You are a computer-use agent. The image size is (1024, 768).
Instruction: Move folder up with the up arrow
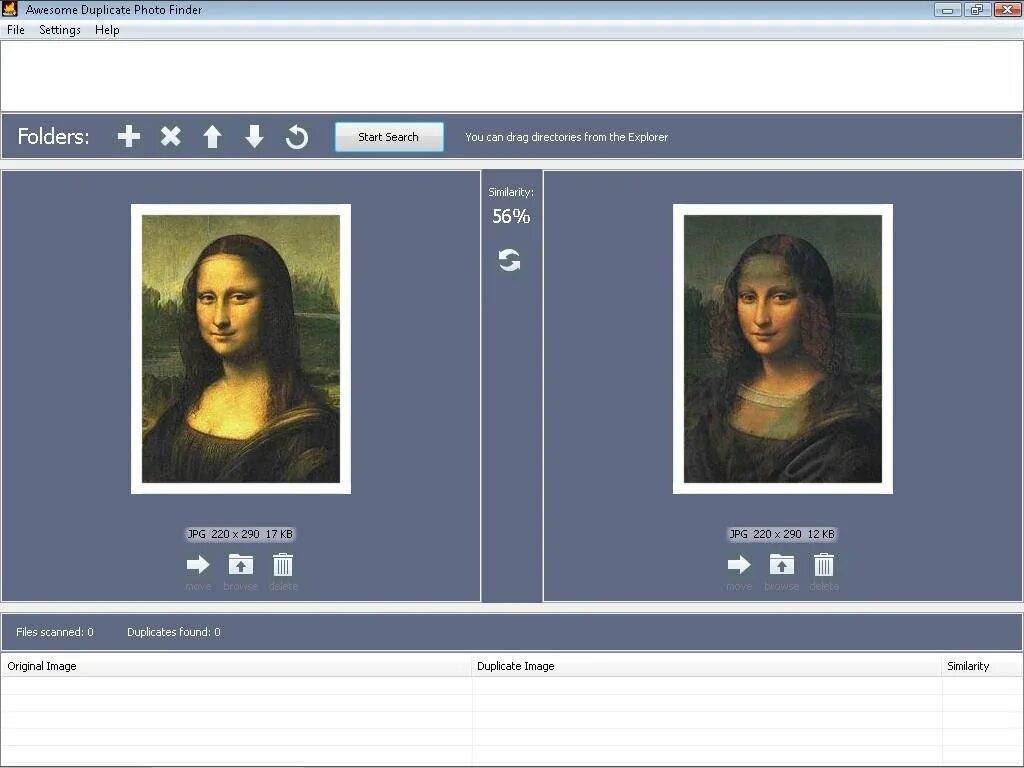click(x=212, y=136)
